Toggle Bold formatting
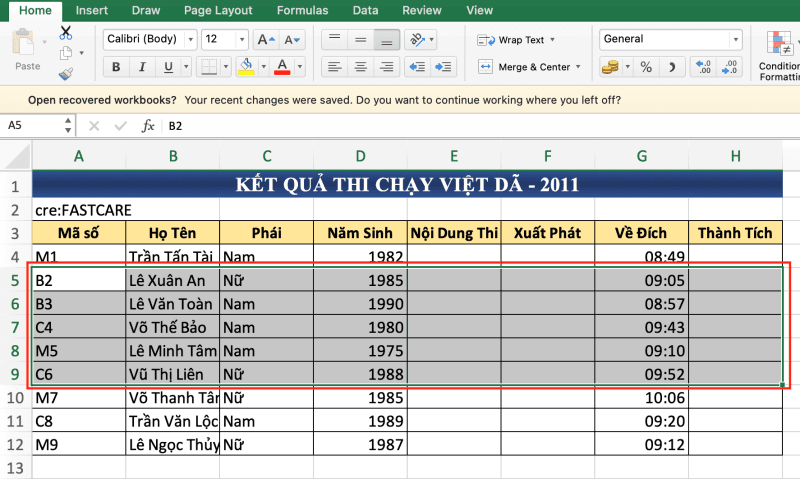Image resolution: width=800 pixels, height=479 pixels. point(116,67)
